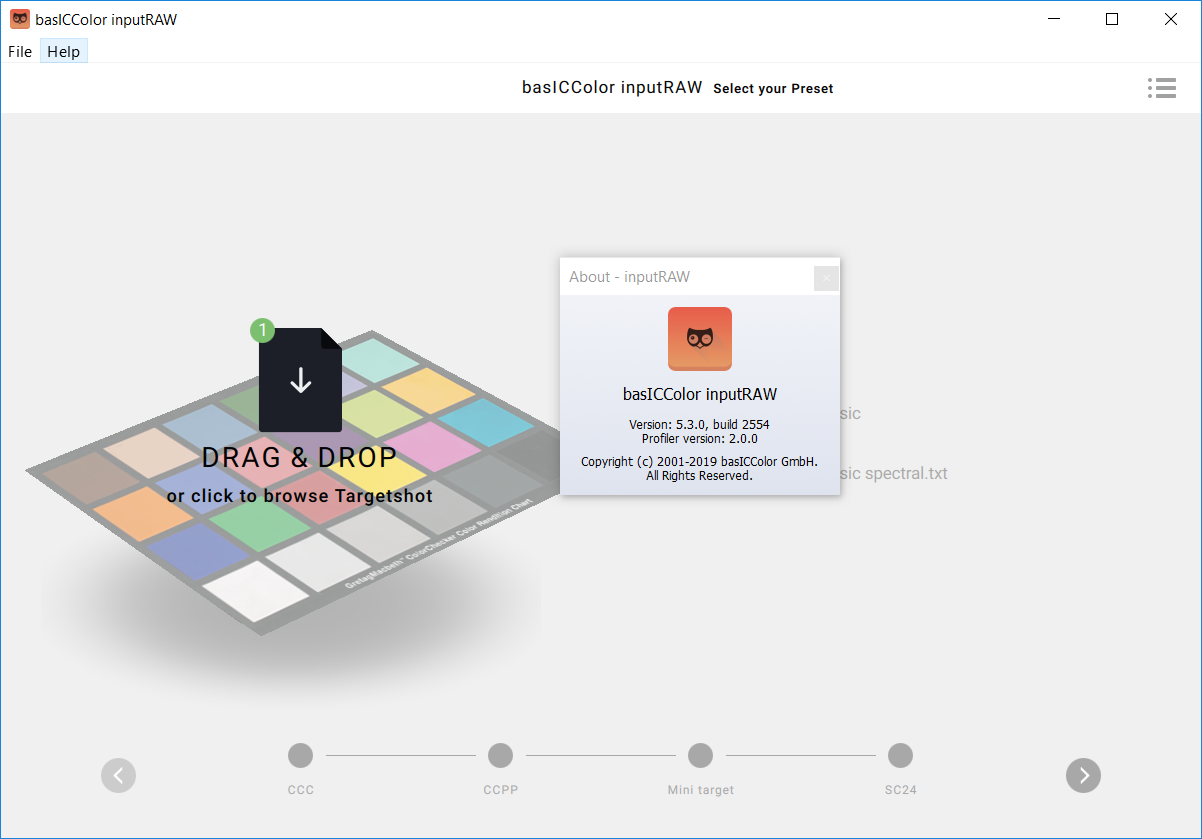Click 'basICColor inputRAW' name in About dialog
The image size is (1202, 839).
pyautogui.click(x=700, y=394)
